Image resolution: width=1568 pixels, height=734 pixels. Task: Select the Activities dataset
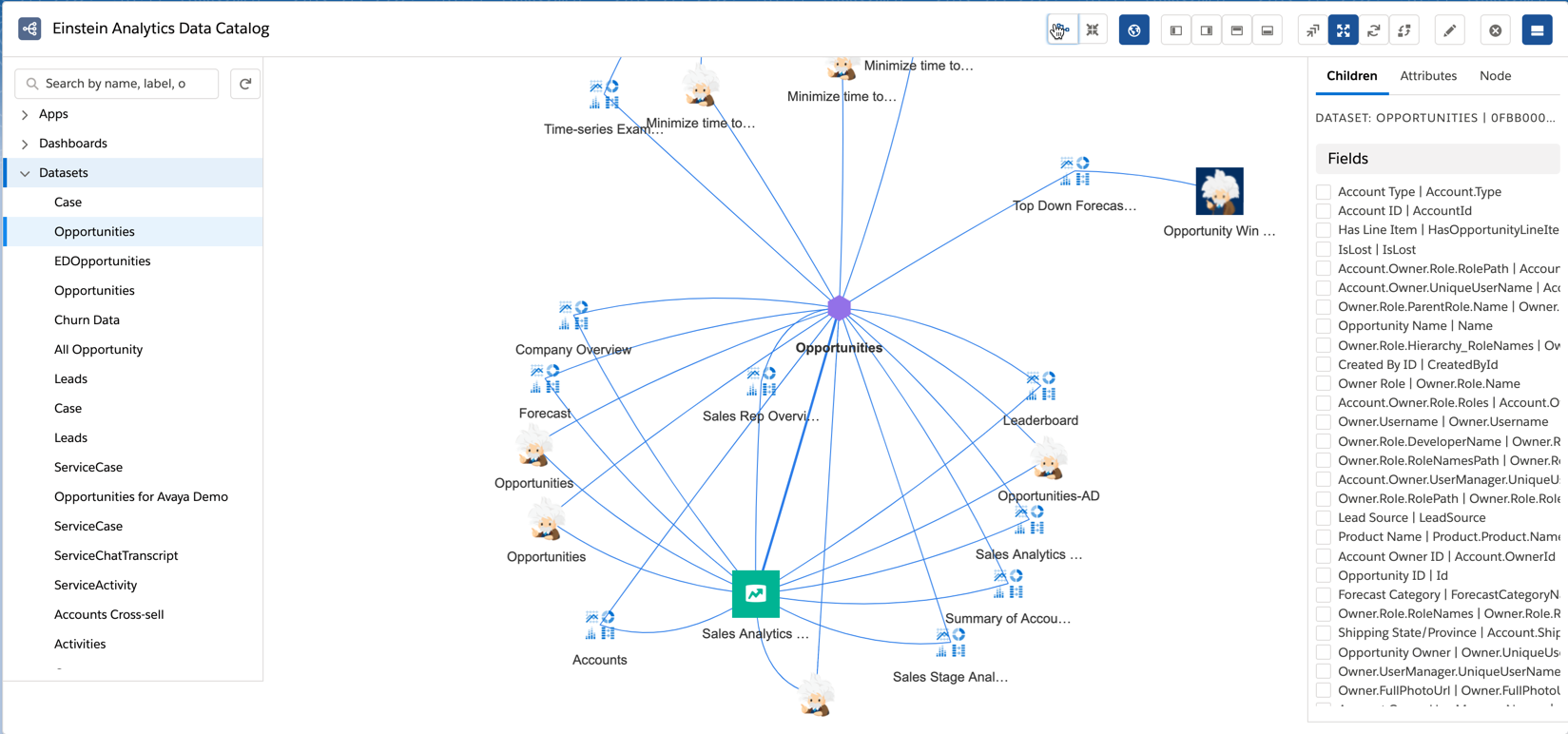pyautogui.click(x=80, y=645)
